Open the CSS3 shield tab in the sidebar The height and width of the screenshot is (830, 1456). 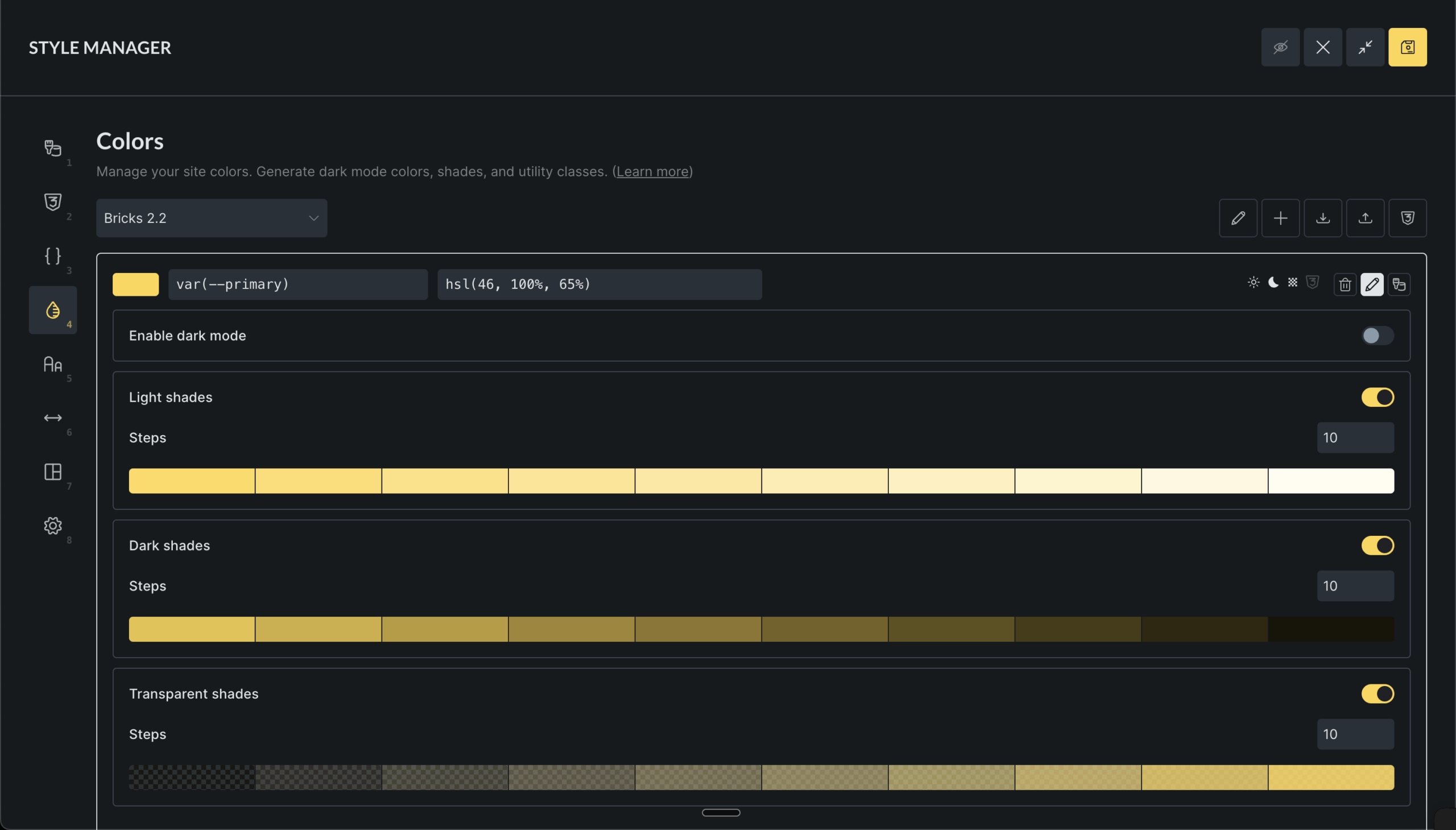[x=52, y=202]
